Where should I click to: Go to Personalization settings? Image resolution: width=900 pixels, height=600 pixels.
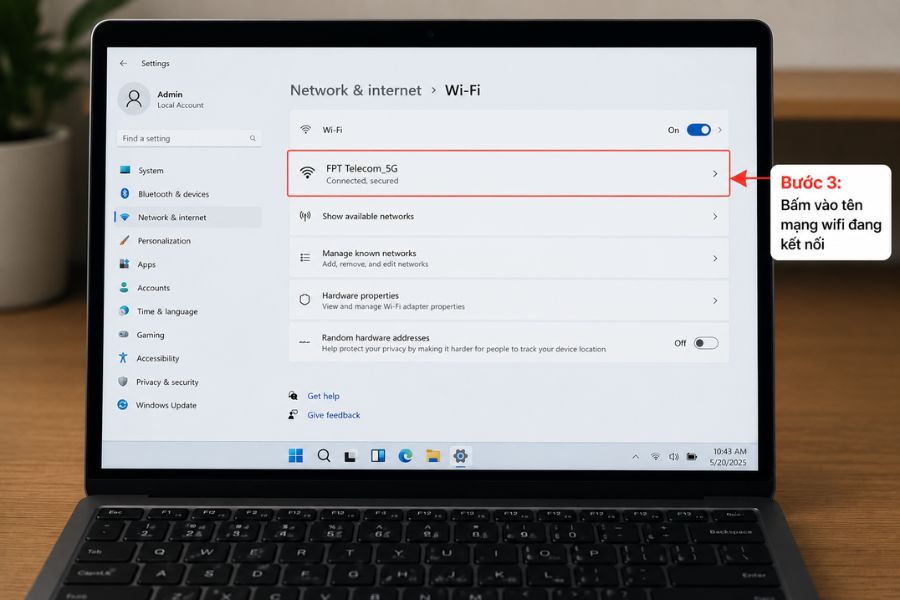click(x=188, y=241)
